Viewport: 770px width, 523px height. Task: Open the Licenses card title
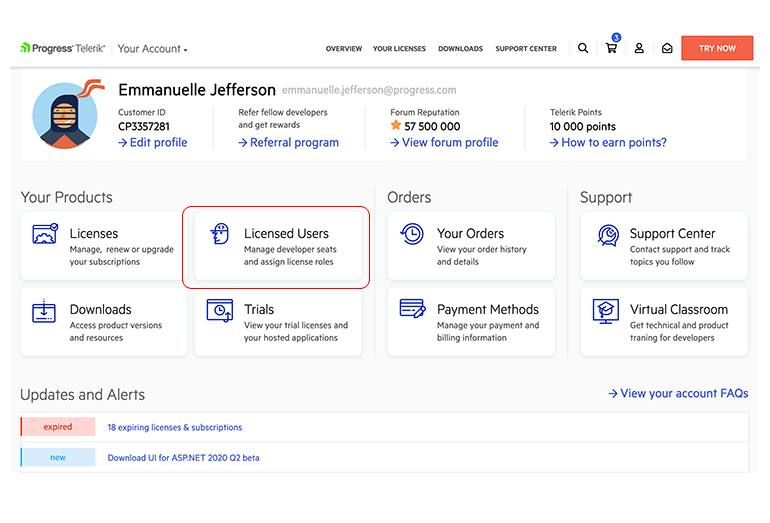pos(94,233)
